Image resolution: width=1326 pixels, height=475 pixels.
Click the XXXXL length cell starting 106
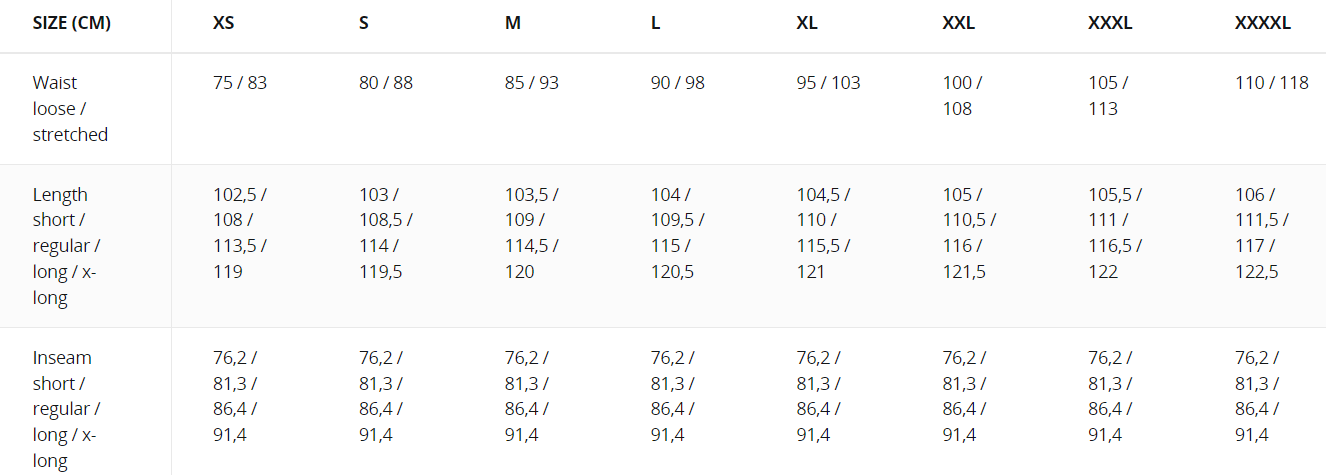coord(1263,233)
